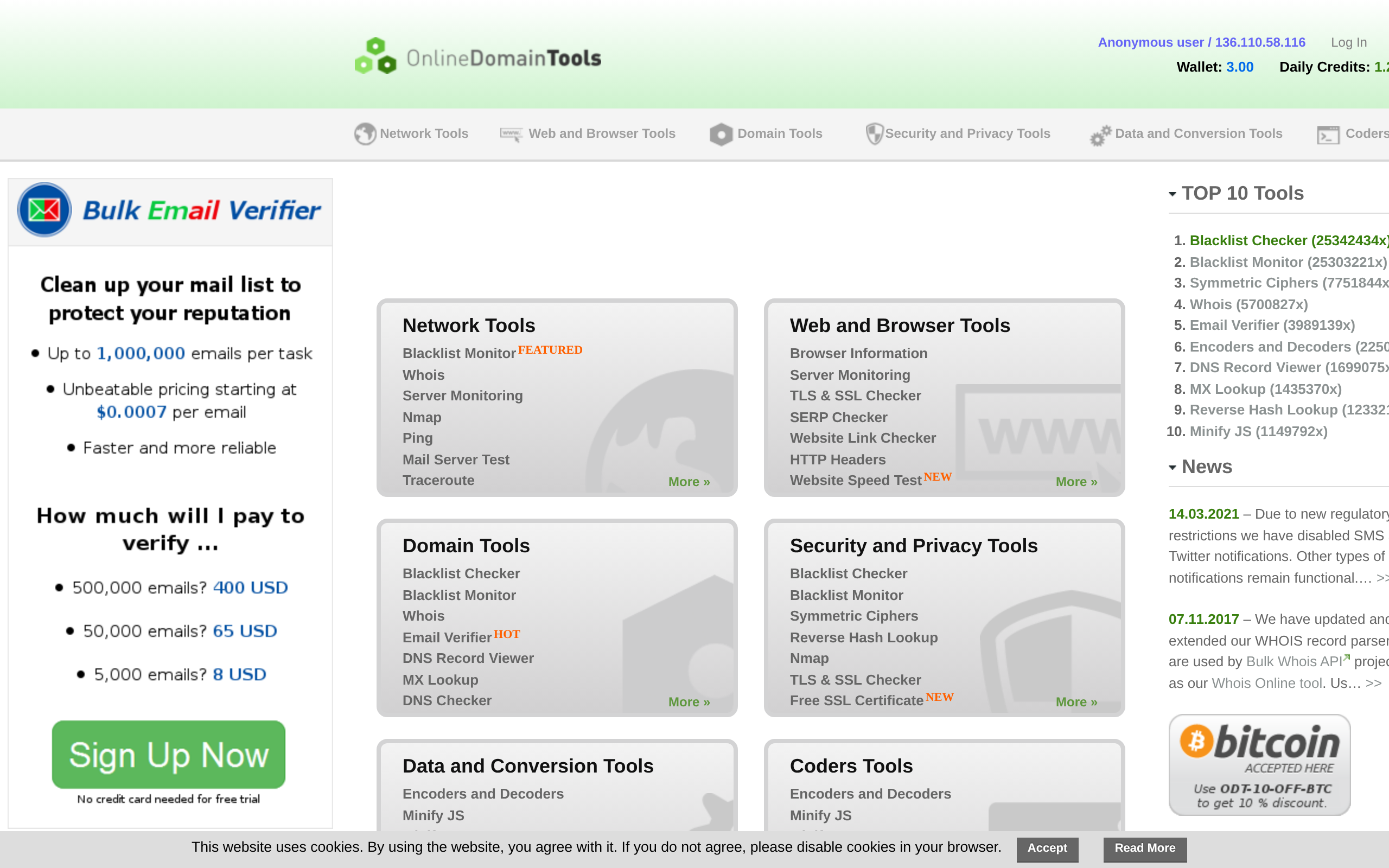Open the Mail Server Test tool

(x=456, y=459)
